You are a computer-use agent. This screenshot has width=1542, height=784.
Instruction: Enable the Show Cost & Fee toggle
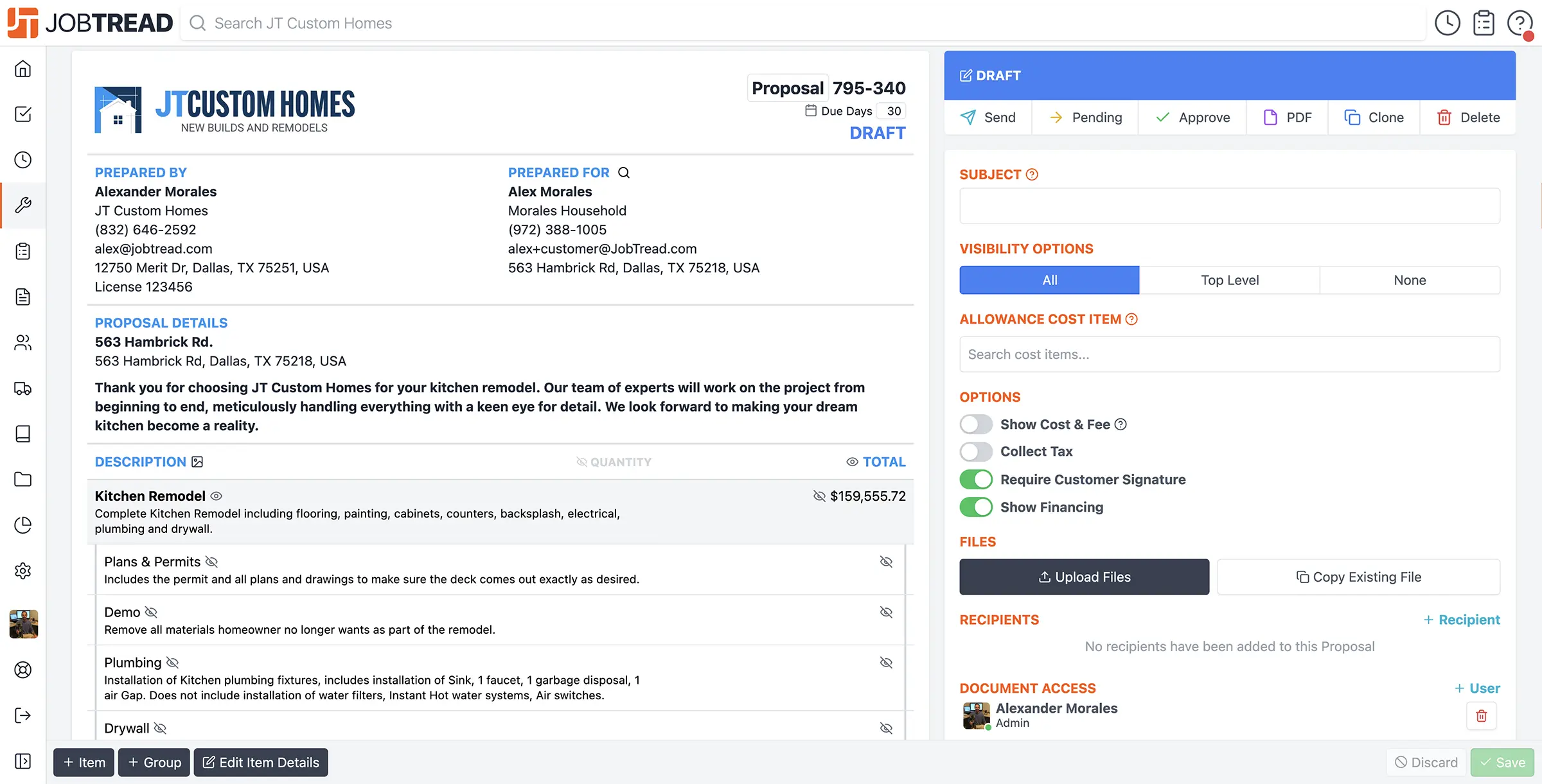tap(976, 424)
